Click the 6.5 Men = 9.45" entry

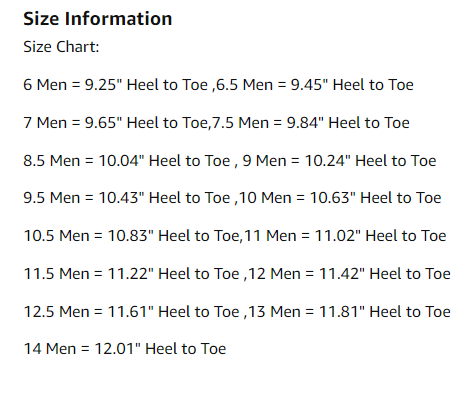272,85
